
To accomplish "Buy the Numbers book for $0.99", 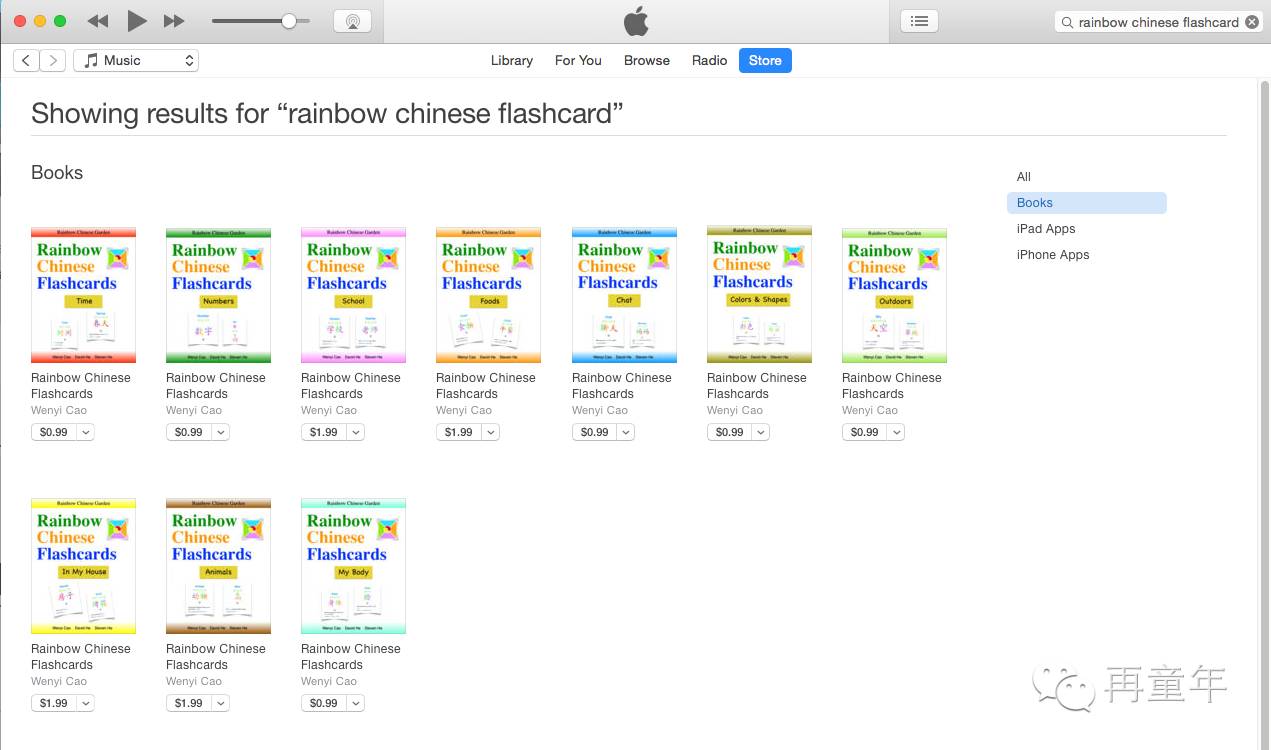I will click(x=189, y=432).
